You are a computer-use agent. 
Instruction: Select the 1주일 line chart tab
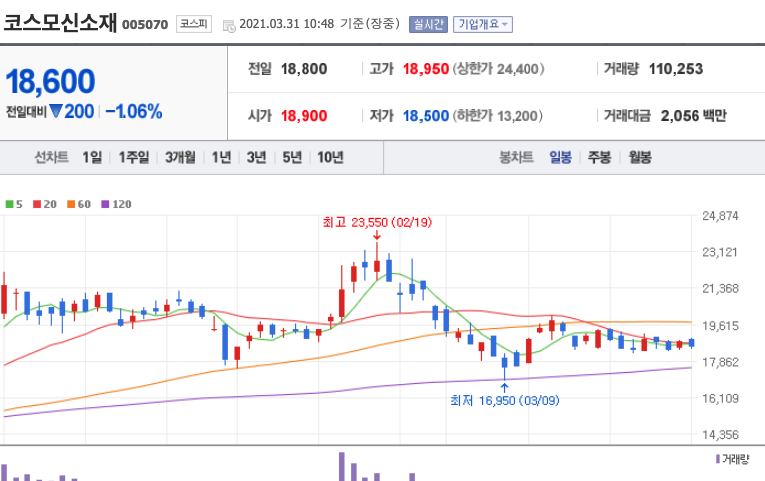134,157
